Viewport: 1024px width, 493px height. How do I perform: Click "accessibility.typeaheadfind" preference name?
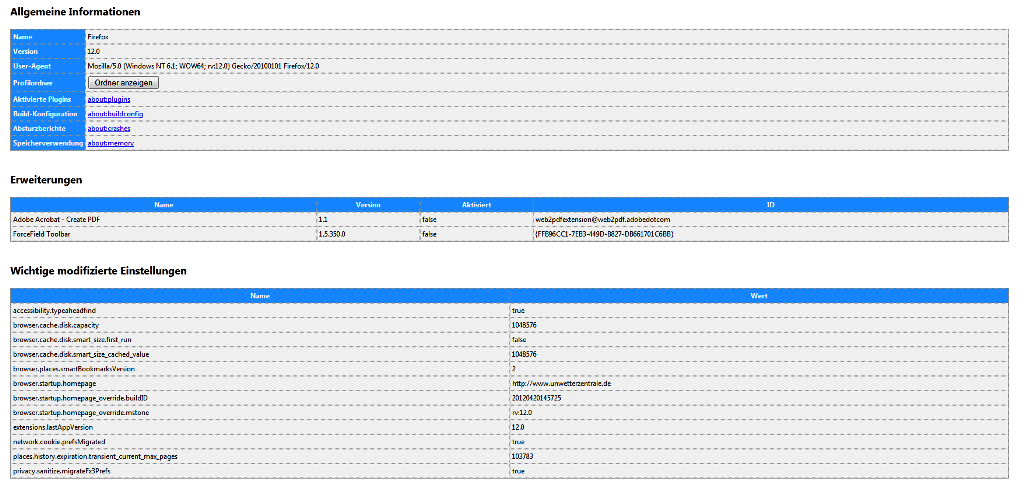click(x=54, y=310)
